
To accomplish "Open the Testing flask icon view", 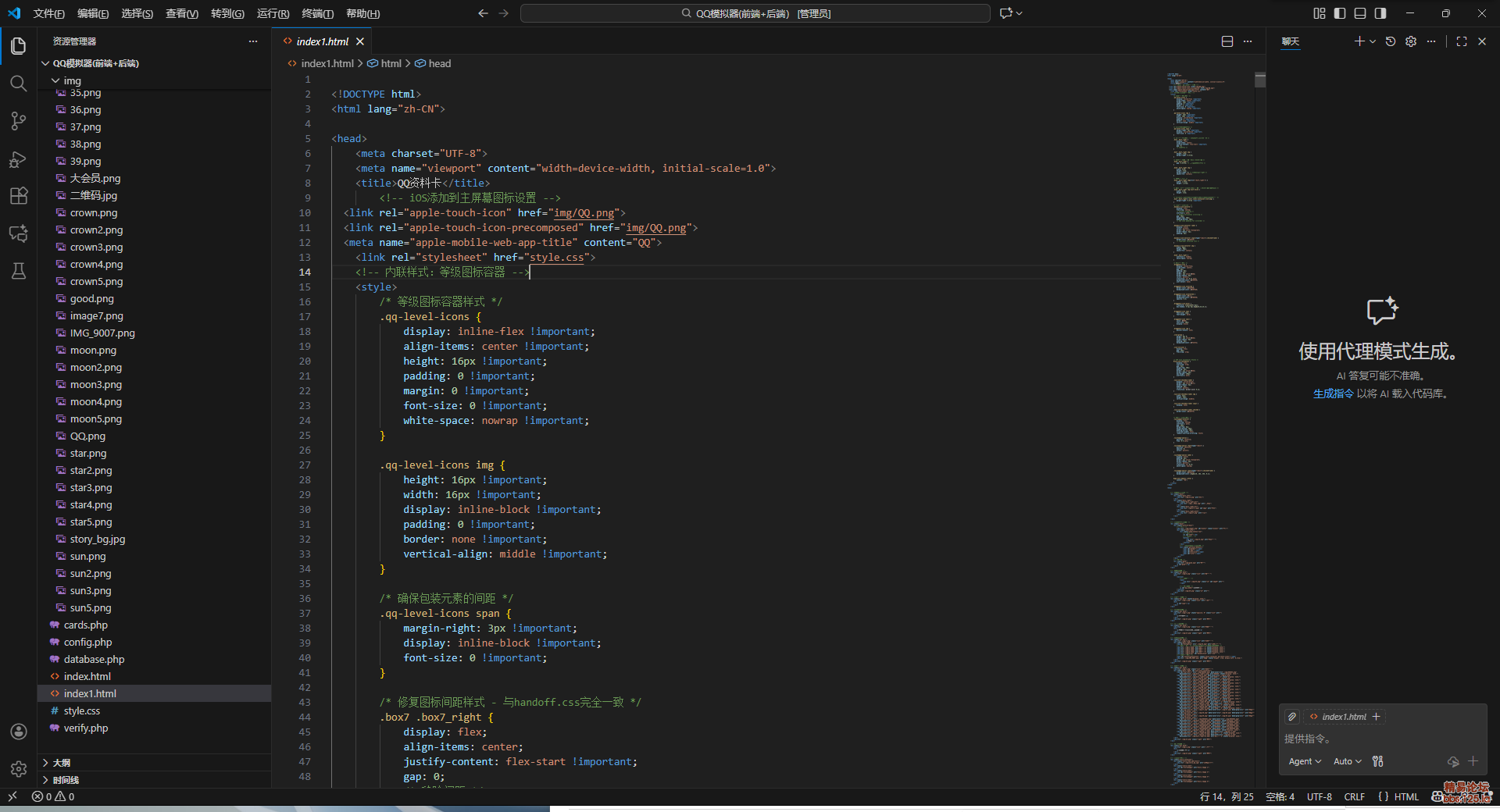I will pyautogui.click(x=19, y=271).
